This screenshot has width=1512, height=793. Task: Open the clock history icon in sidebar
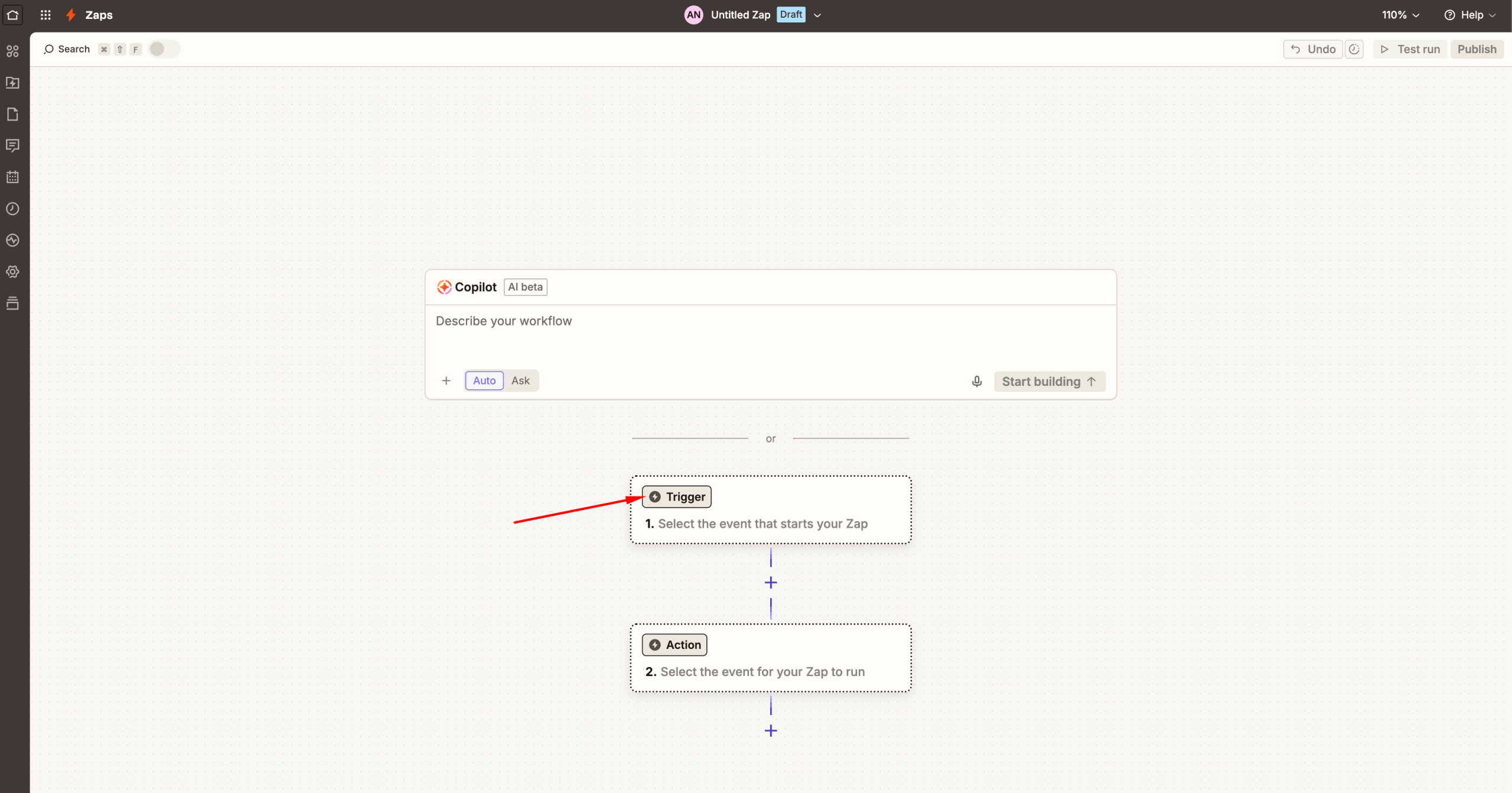12,209
